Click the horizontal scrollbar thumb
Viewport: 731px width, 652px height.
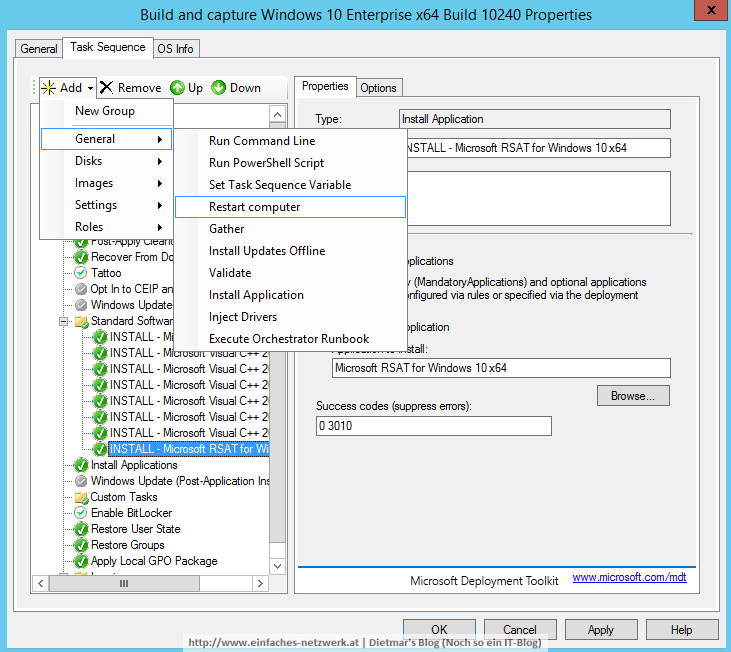coord(124,583)
